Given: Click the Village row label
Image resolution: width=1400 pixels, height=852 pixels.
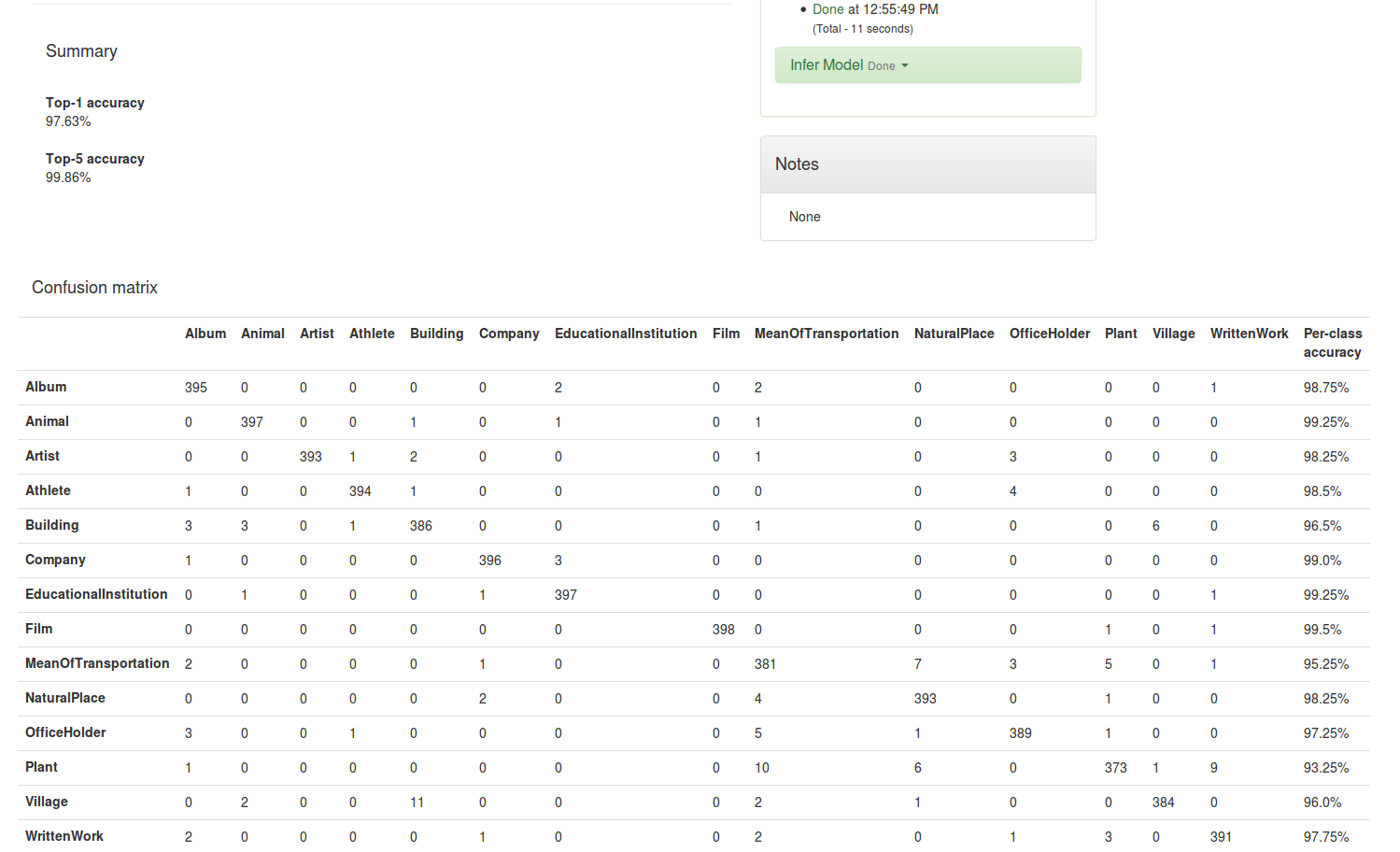Looking at the screenshot, I should click(x=47, y=802).
